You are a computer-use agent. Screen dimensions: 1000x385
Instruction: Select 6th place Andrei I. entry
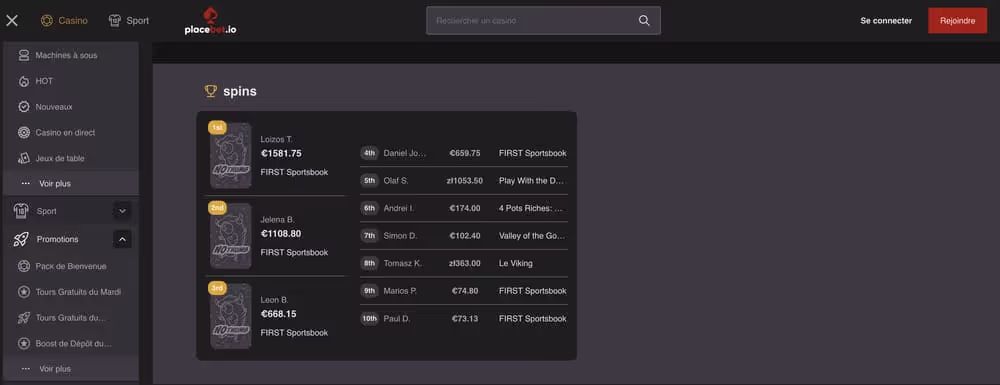tap(464, 208)
